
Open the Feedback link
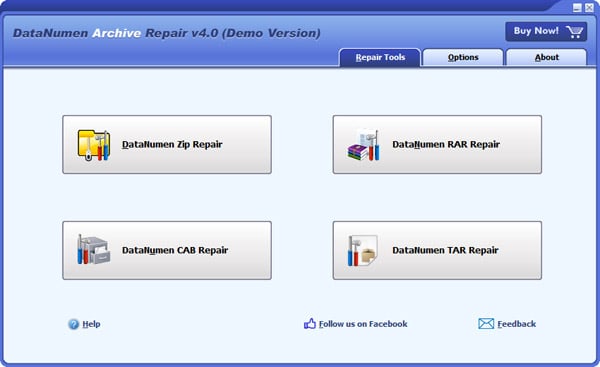[517, 324]
